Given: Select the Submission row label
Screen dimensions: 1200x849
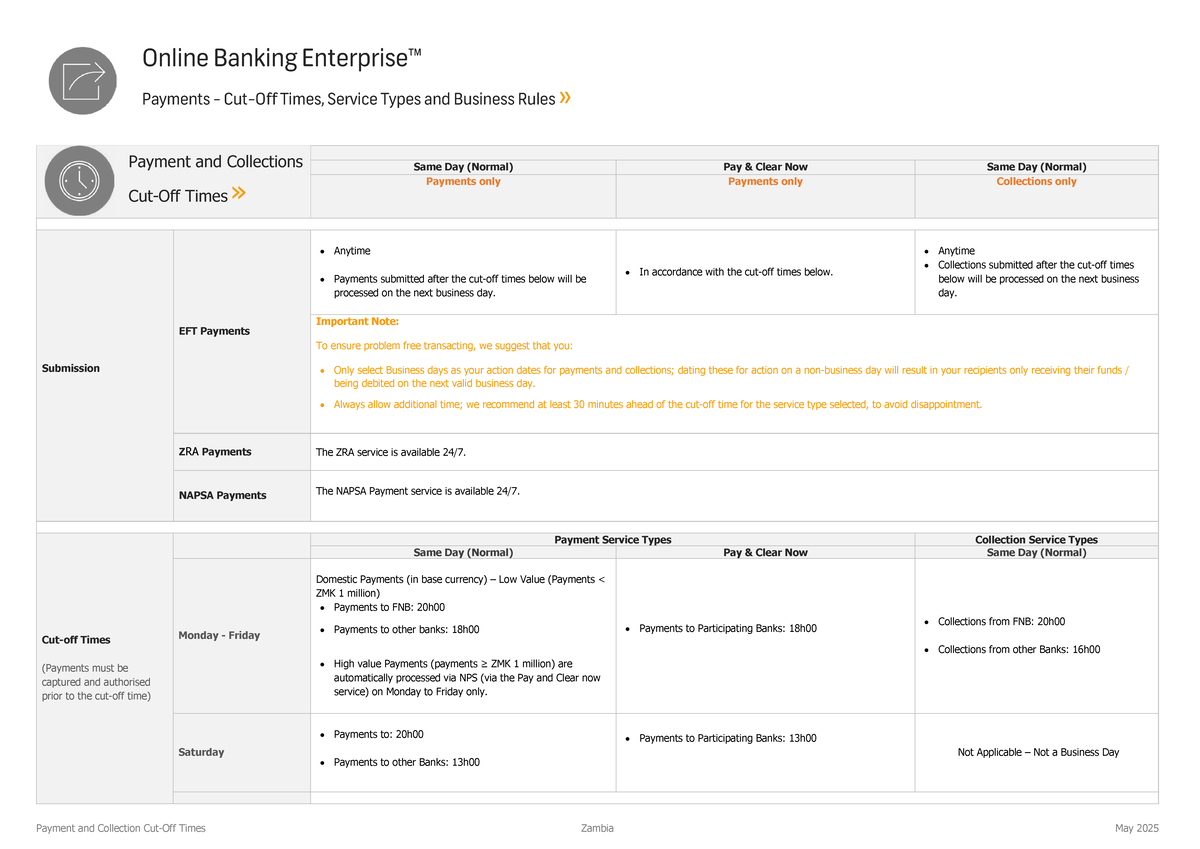Looking at the screenshot, I should (71, 369).
